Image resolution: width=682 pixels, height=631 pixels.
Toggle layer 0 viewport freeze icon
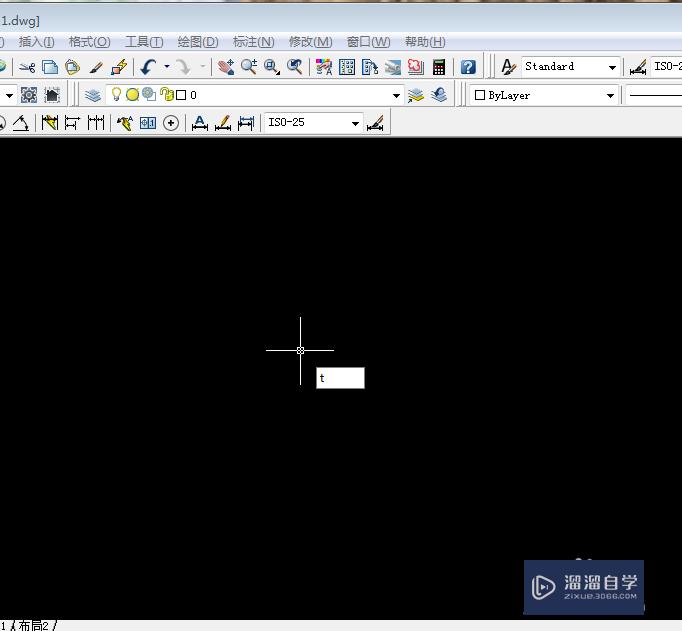pyautogui.click(x=149, y=94)
